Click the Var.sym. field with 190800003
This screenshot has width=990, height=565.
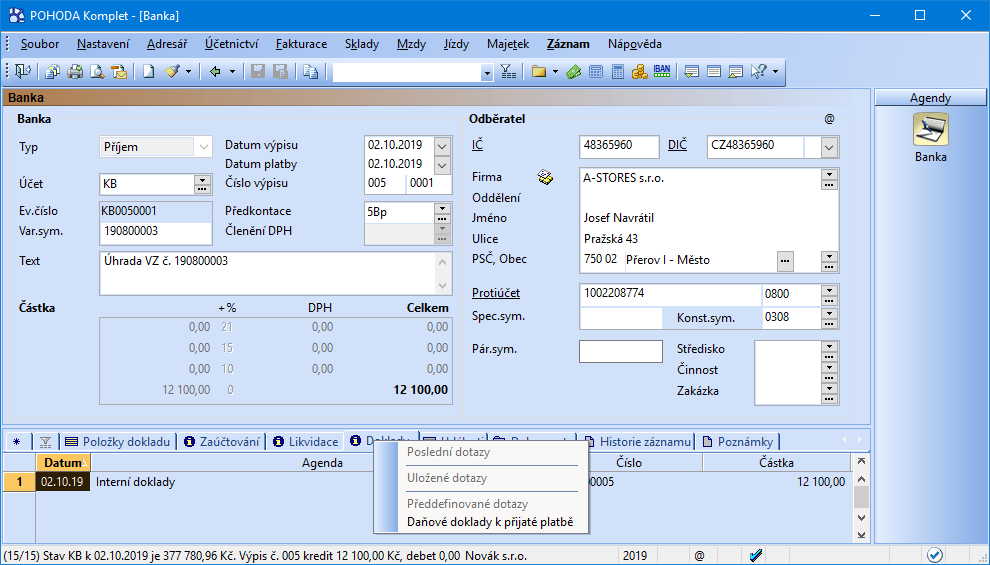pos(155,232)
